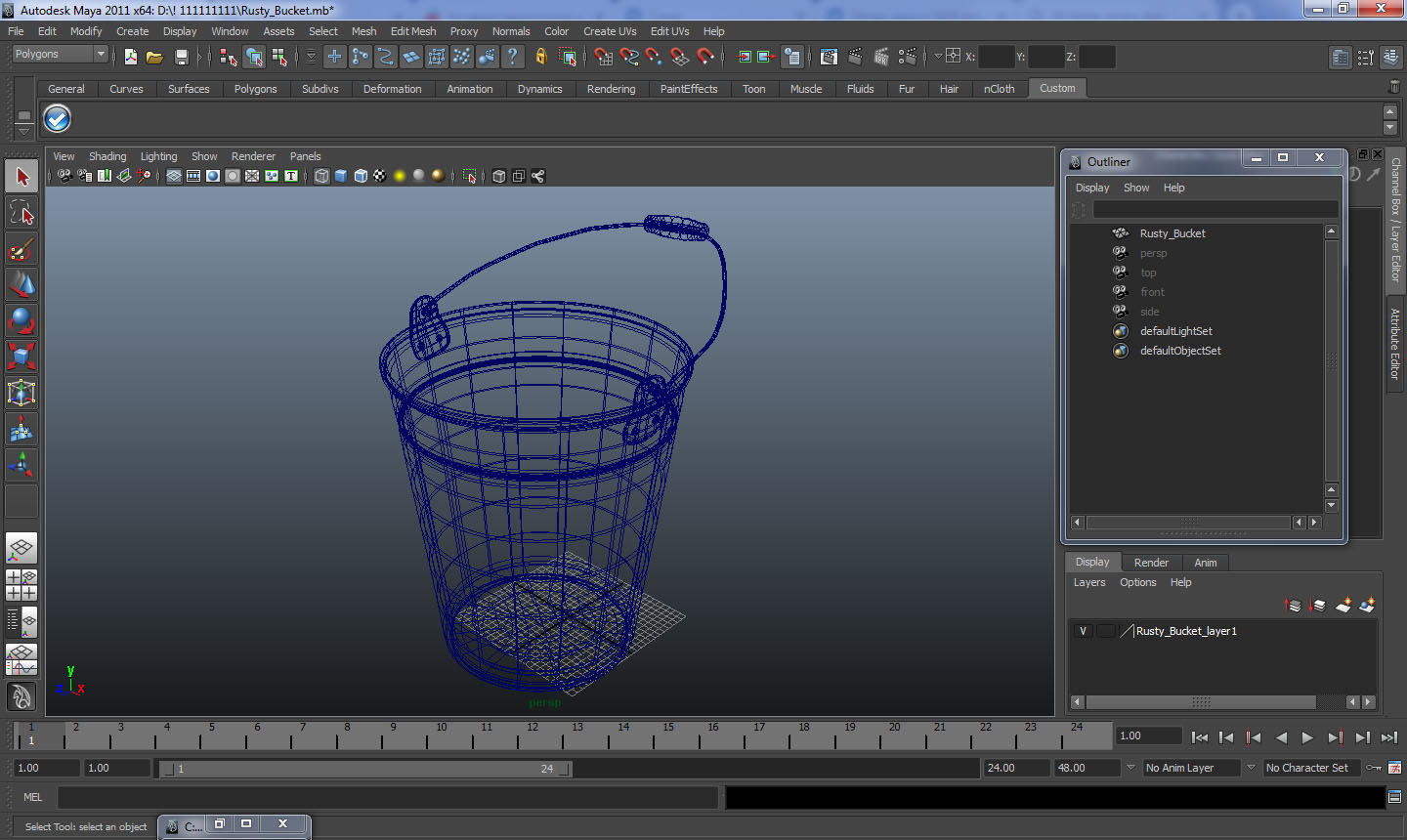1407x840 pixels.
Task: Toggle viewport grid display icon
Action: point(174,176)
